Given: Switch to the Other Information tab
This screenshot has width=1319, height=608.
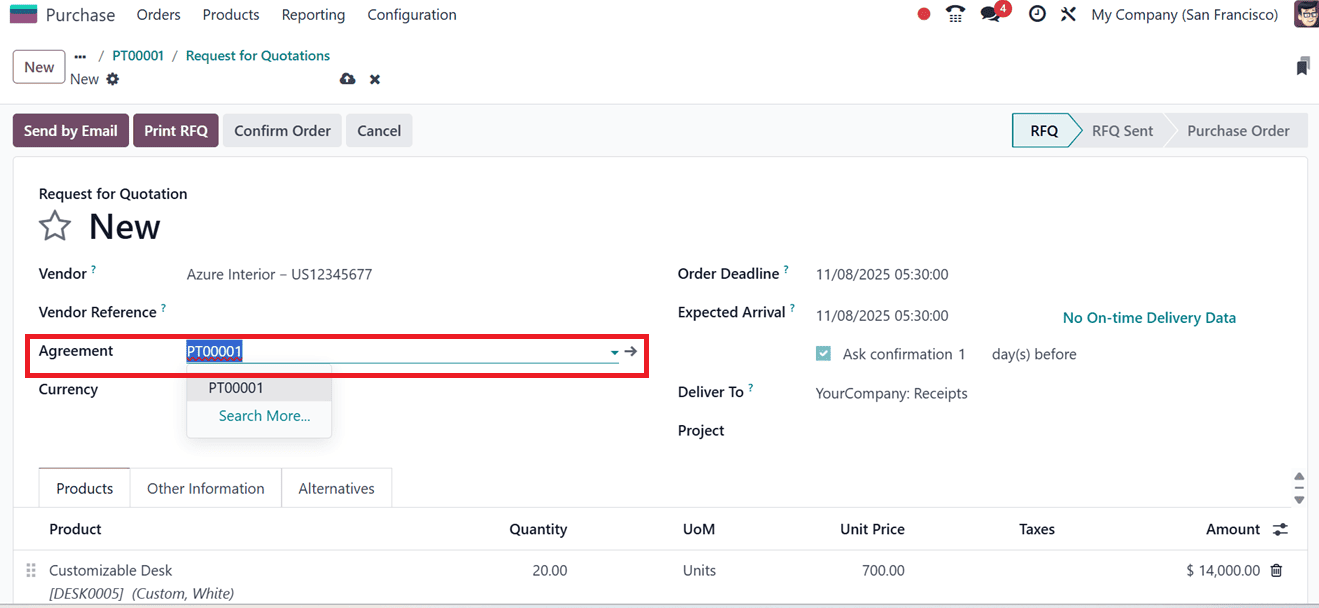Looking at the screenshot, I should [205, 488].
